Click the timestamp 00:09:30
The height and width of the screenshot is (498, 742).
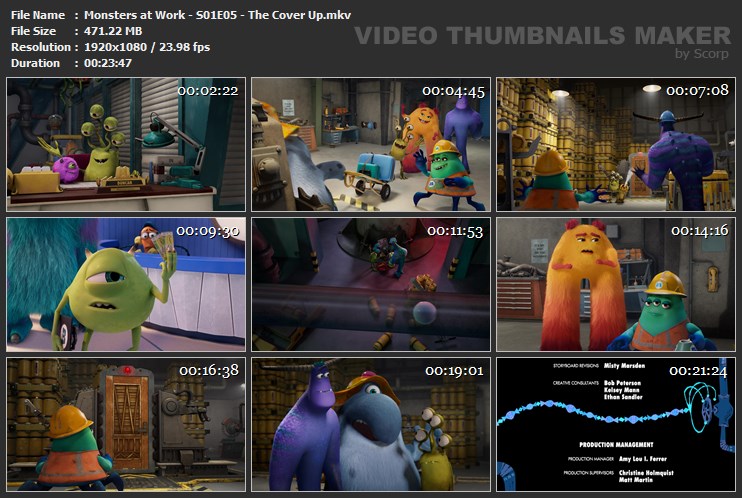[x=208, y=231]
